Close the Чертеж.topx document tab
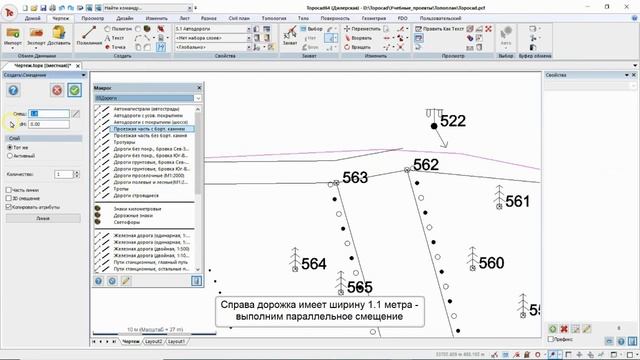This screenshot has height=360, width=640. [78, 65]
